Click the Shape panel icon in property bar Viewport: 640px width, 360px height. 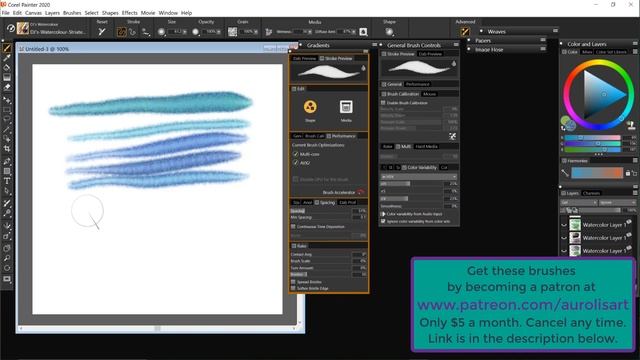tap(389, 31)
